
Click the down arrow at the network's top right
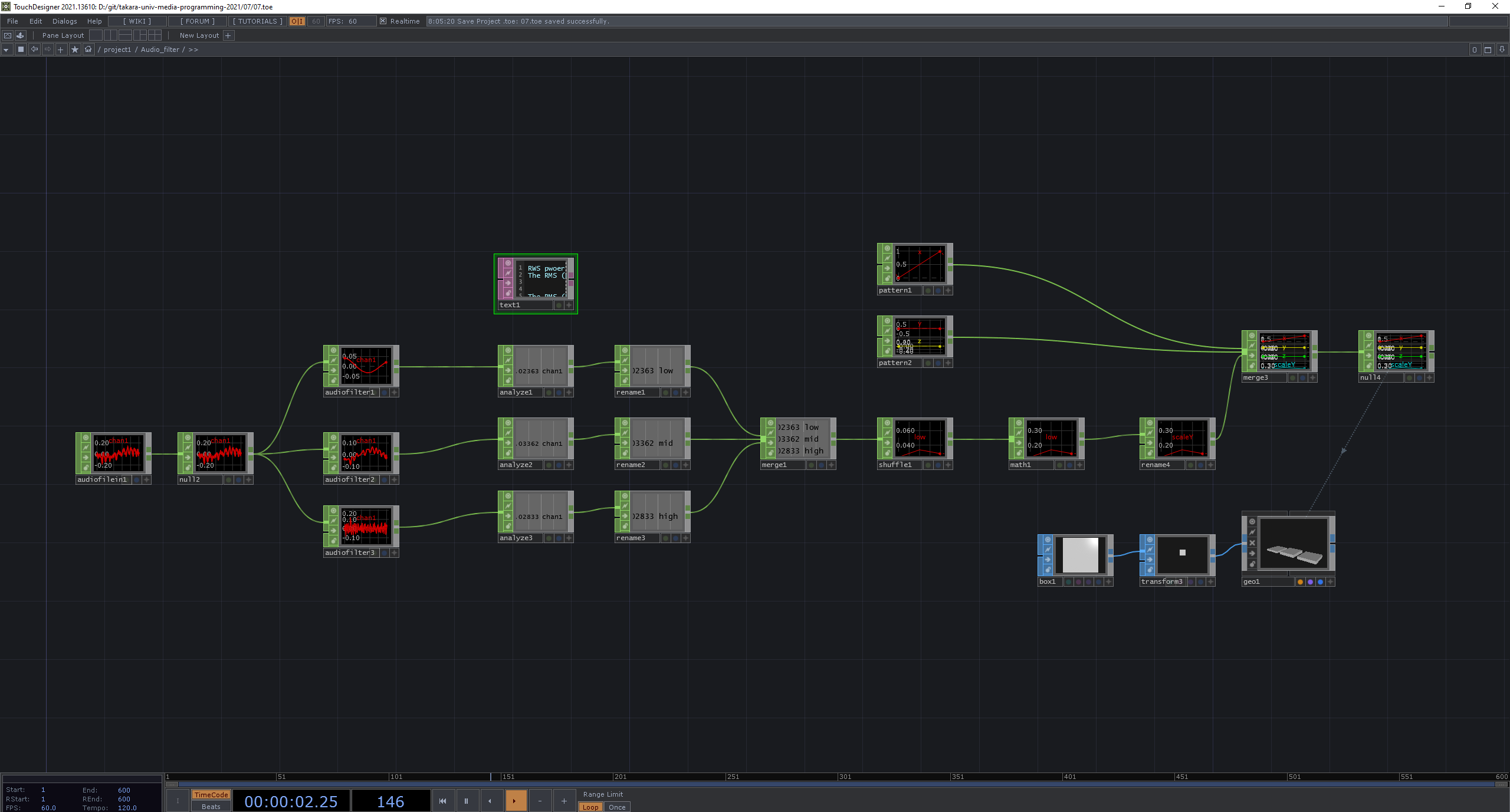[x=1502, y=50]
